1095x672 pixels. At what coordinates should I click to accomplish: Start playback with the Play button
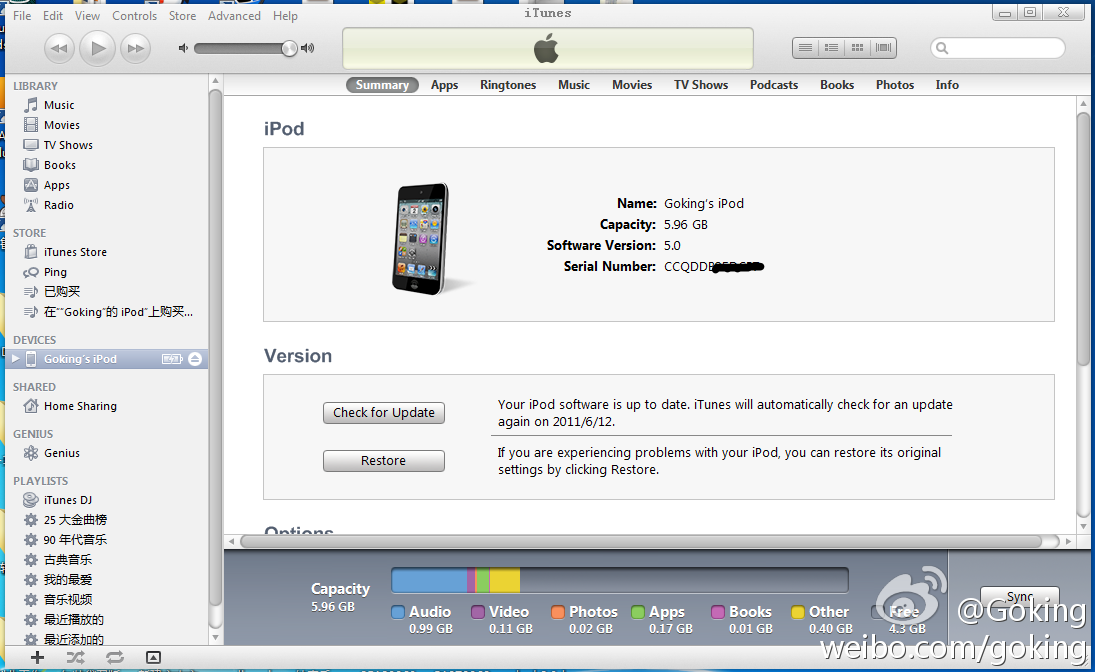(97, 48)
